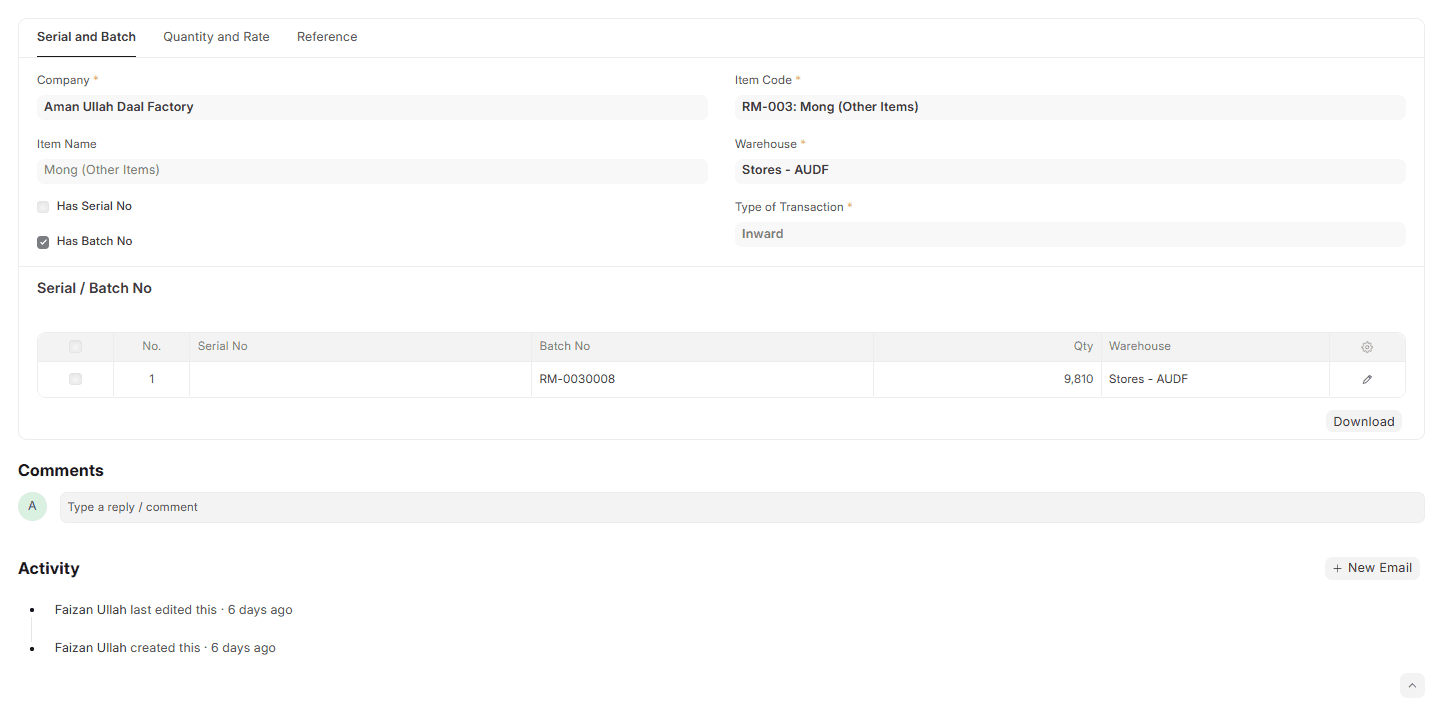Click the New Email button

tap(1372, 568)
